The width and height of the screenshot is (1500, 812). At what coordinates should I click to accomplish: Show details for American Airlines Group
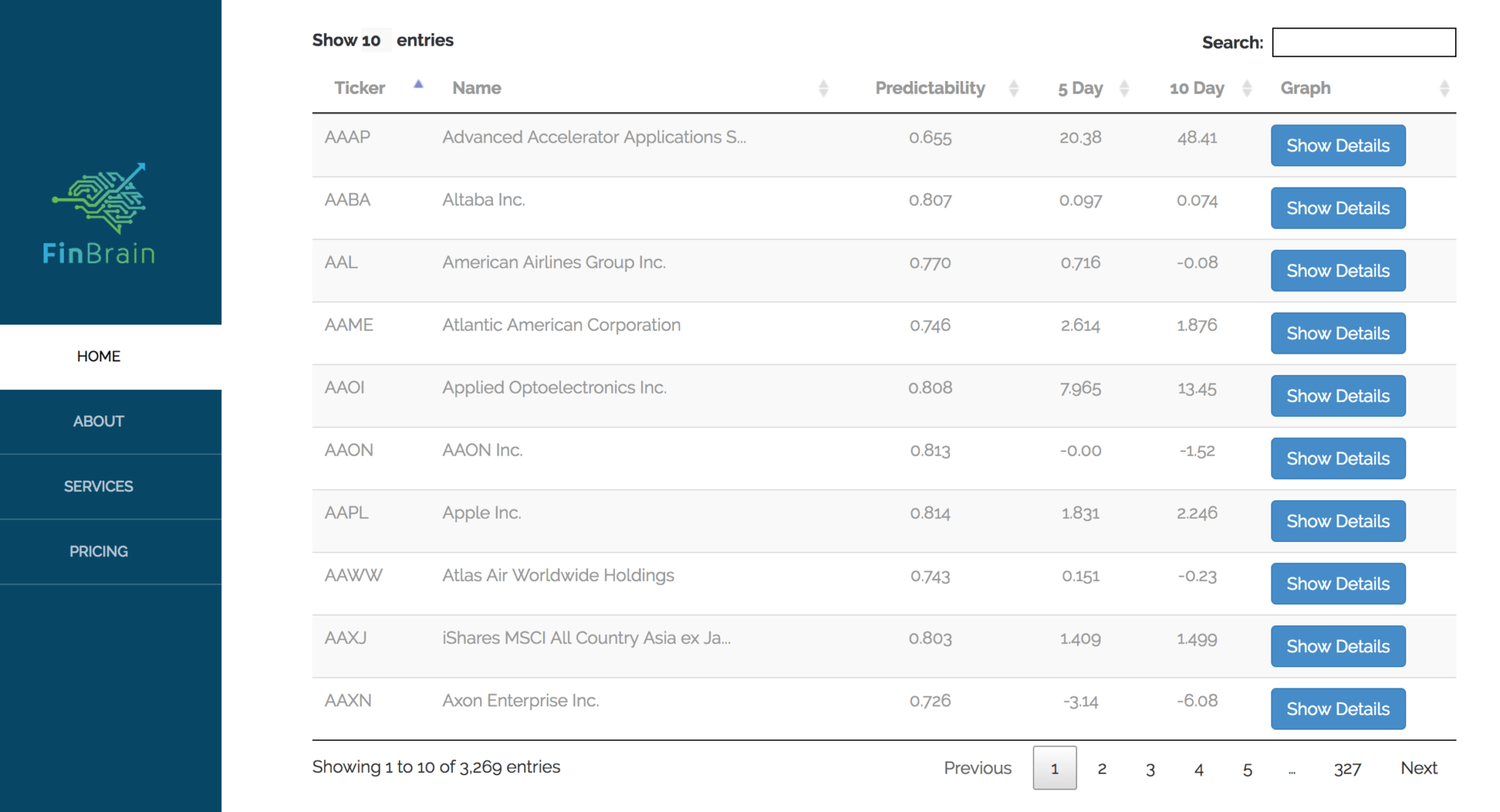[1337, 271]
